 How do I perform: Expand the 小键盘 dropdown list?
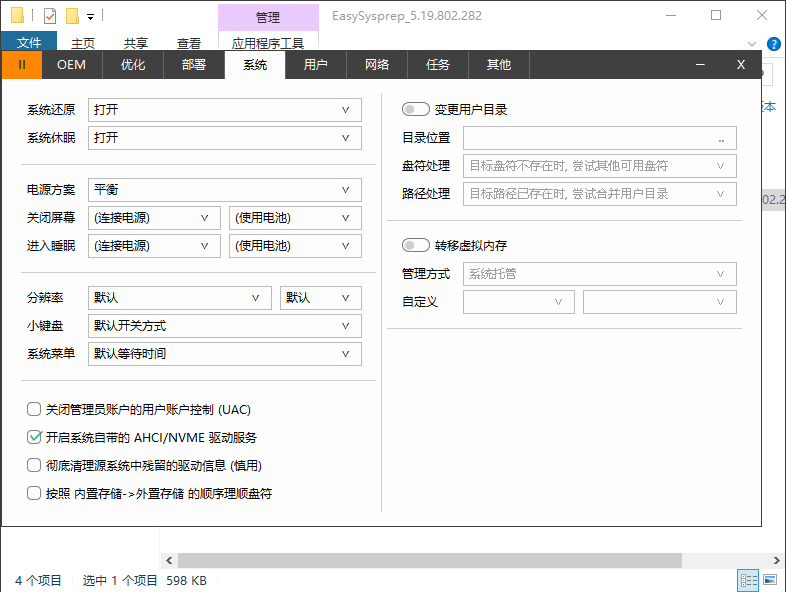pos(225,326)
